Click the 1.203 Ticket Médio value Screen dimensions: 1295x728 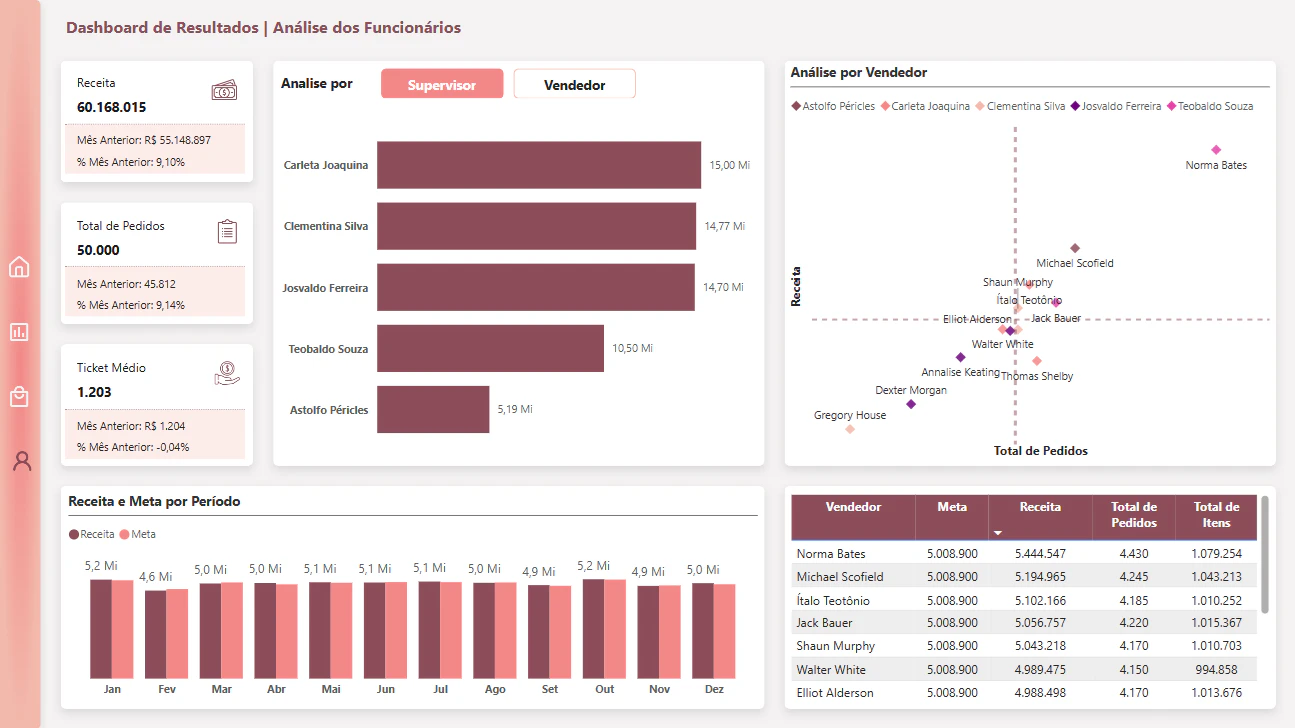pos(94,392)
